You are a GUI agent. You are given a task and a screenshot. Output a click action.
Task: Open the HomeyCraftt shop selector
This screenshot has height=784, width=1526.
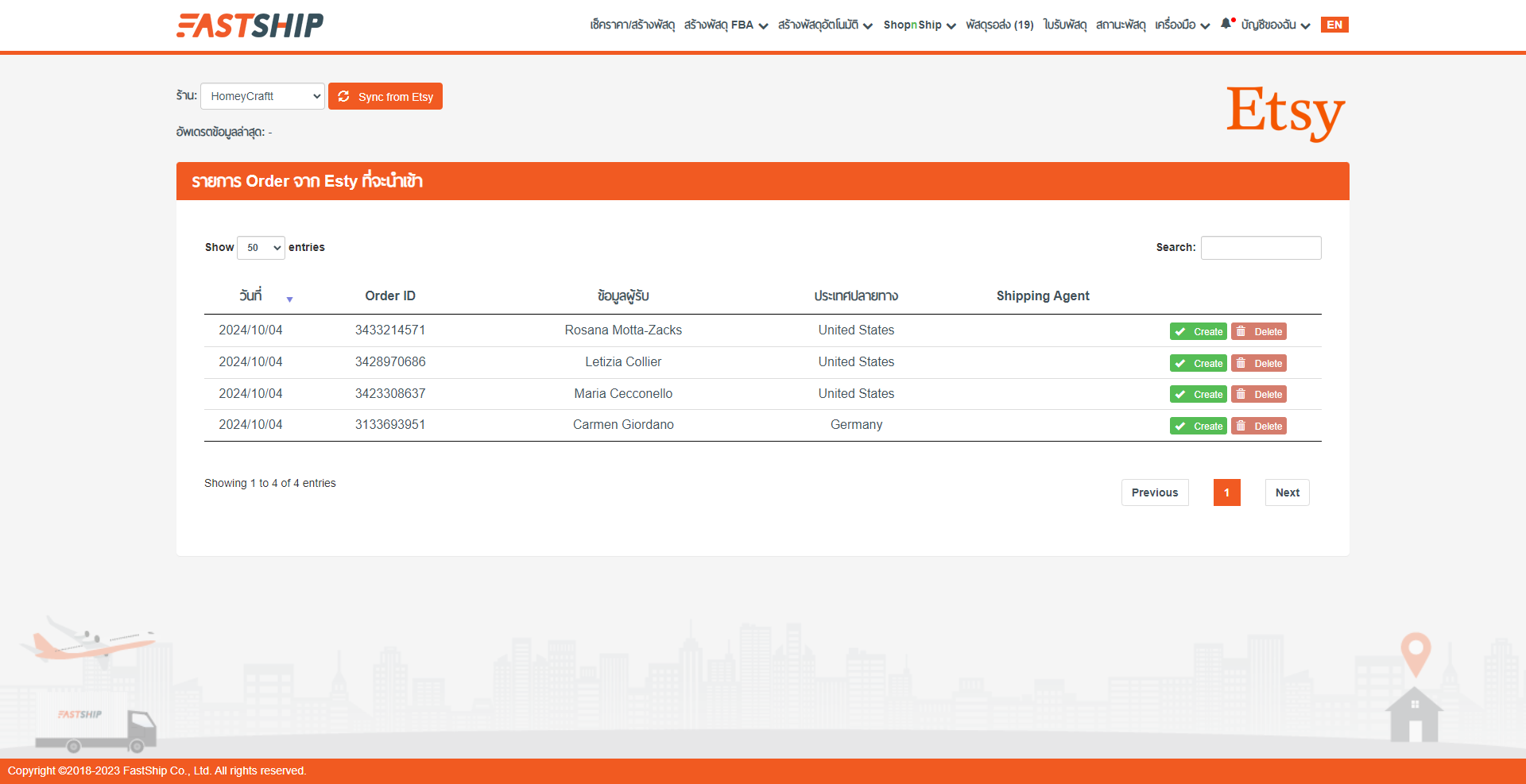click(x=262, y=96)
